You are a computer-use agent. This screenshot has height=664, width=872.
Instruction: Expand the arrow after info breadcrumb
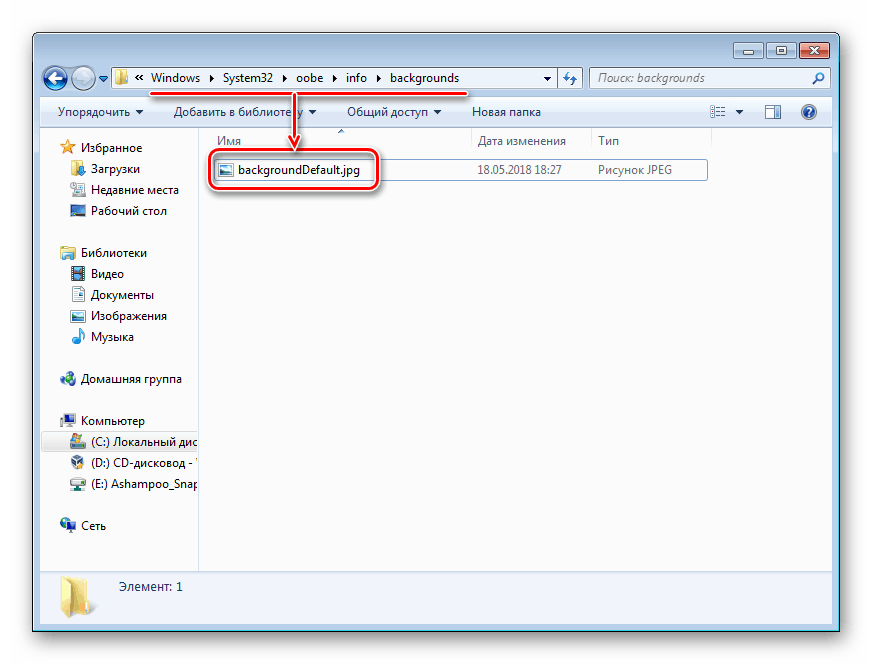pos(379,78)
